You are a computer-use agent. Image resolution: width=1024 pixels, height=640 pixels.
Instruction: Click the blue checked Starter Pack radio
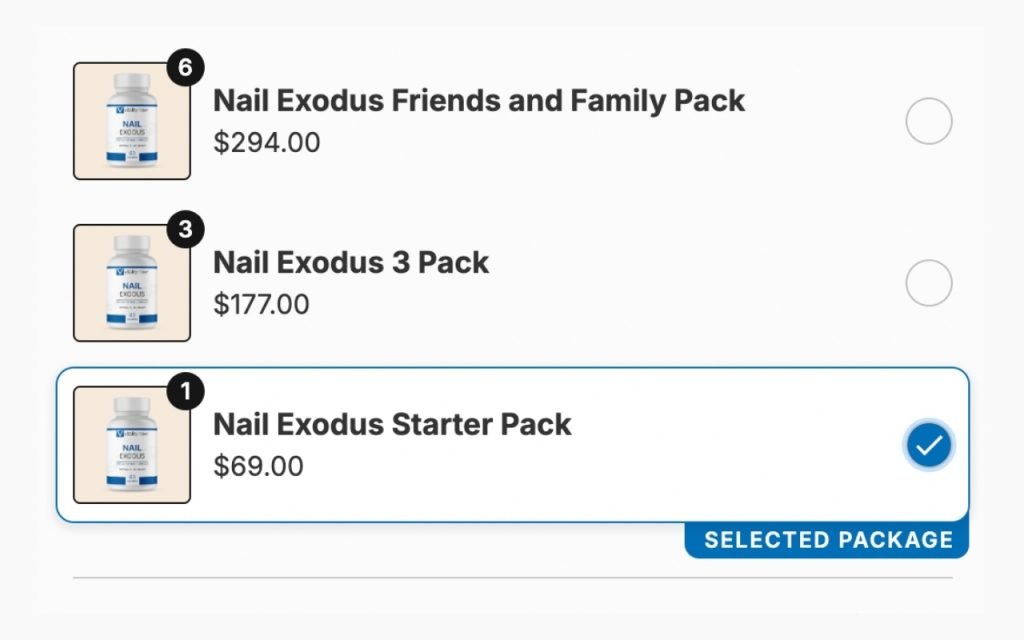(x=929, y=445)
